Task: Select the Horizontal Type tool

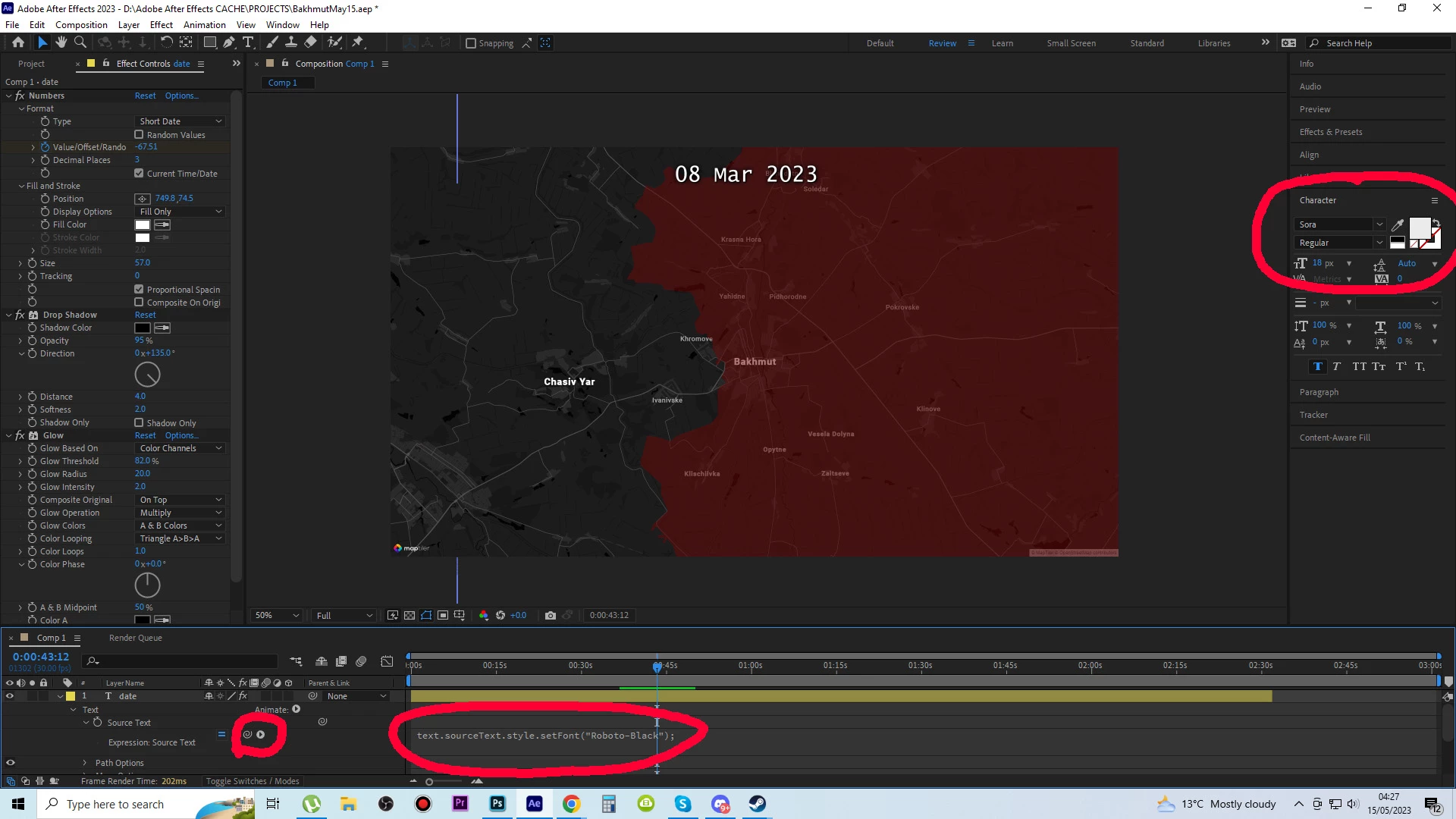Action: (x=248, y=42)
